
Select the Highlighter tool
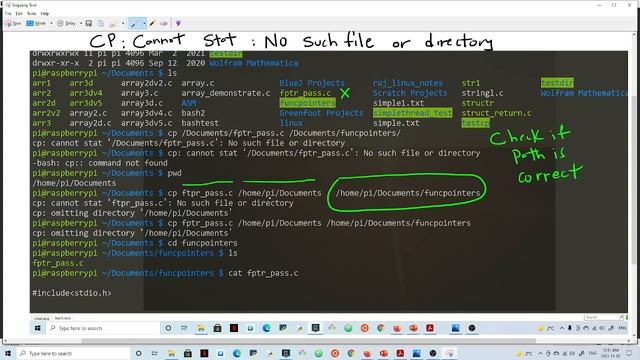[153, 24]
